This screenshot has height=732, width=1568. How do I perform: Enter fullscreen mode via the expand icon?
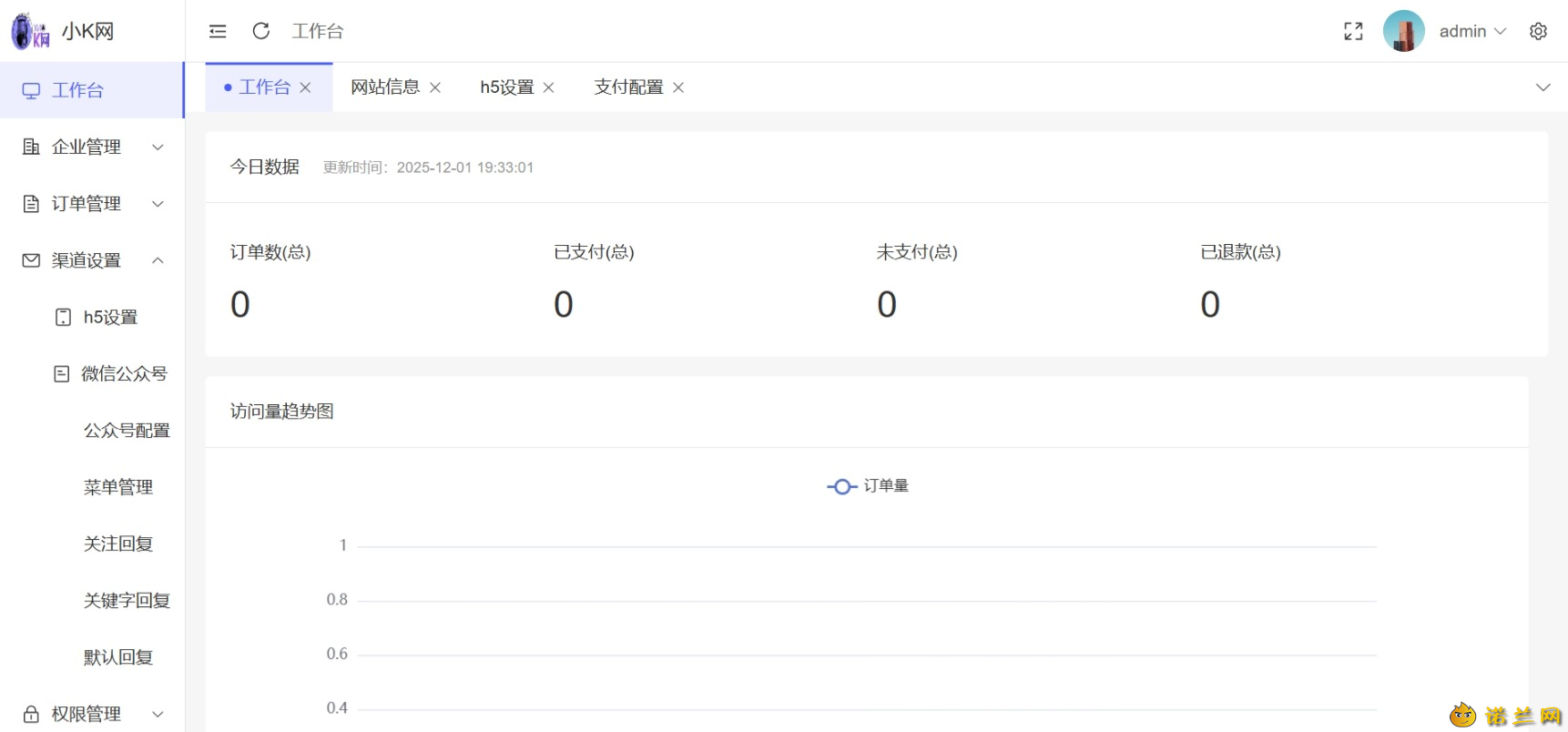pyautogui.click(x=1354, y=31)
